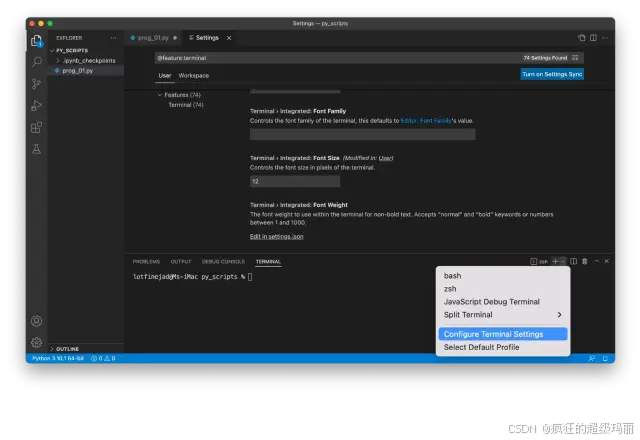Viewport: 640px width, 440px height.
Task: Click the Turn on Settings Sync button
Action: click(552, 74)
